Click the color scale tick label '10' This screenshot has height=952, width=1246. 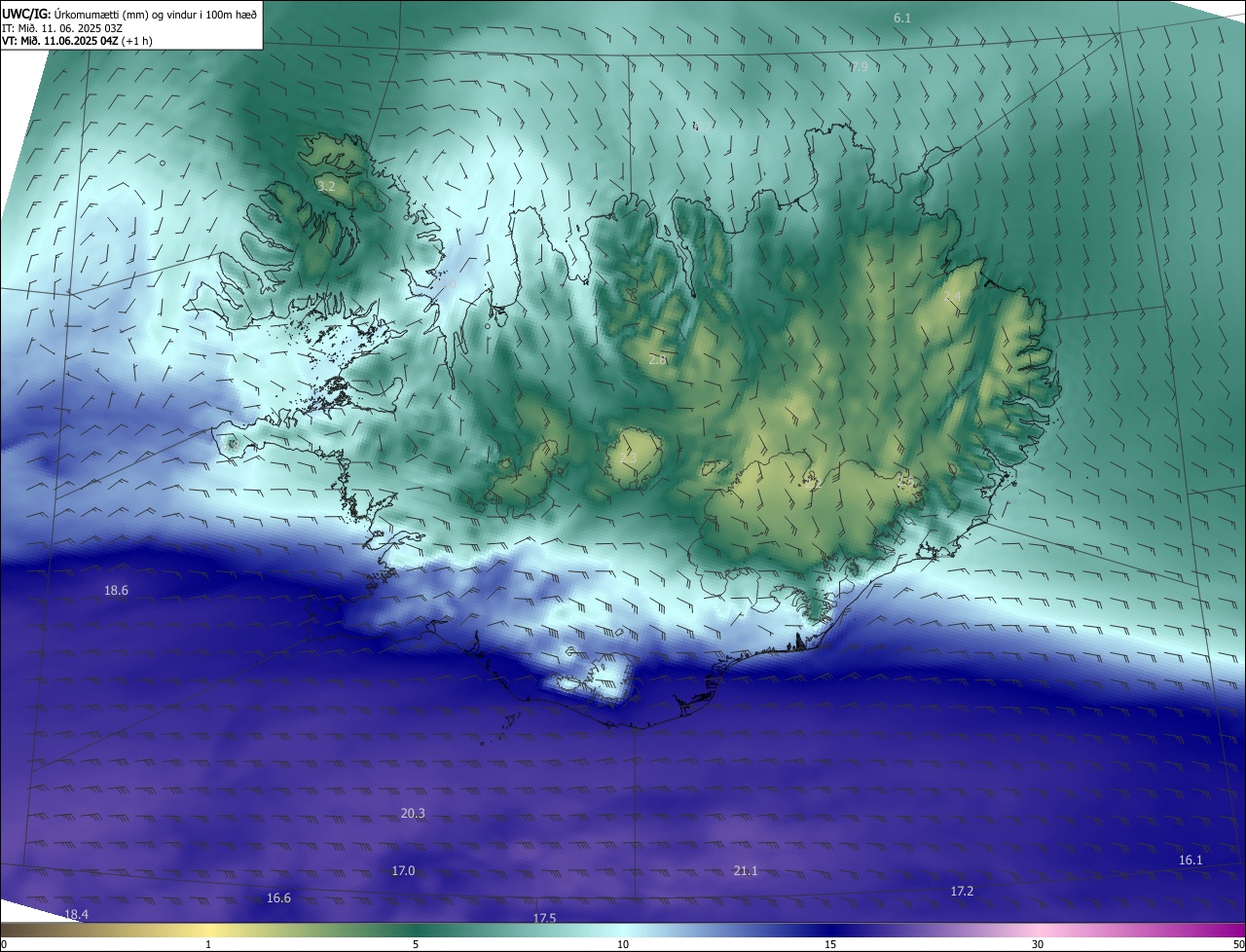[623, 944]
